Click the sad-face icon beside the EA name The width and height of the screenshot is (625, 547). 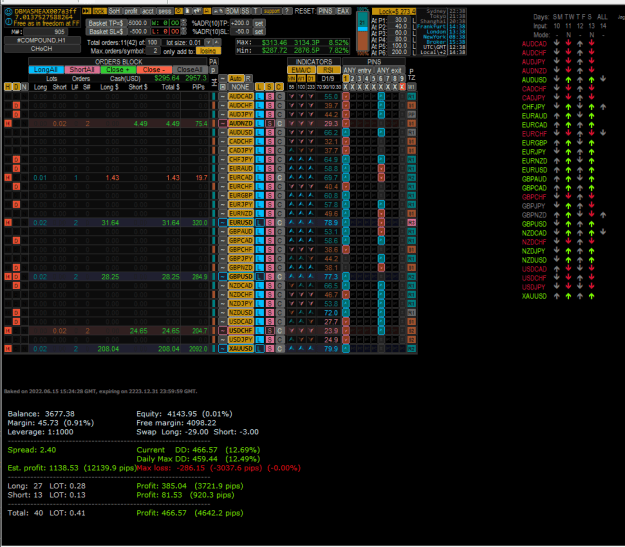pyautogui.click(x=8, y=12)
